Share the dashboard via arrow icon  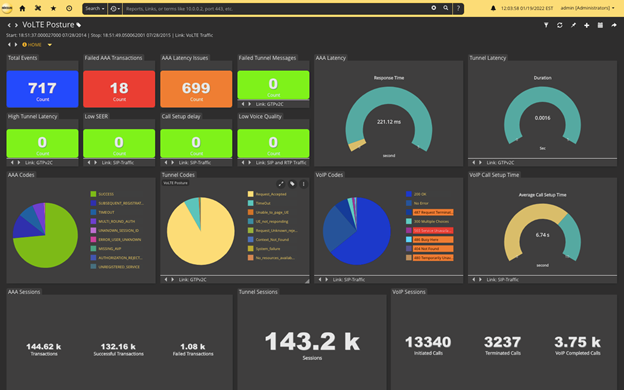point(614,25)
